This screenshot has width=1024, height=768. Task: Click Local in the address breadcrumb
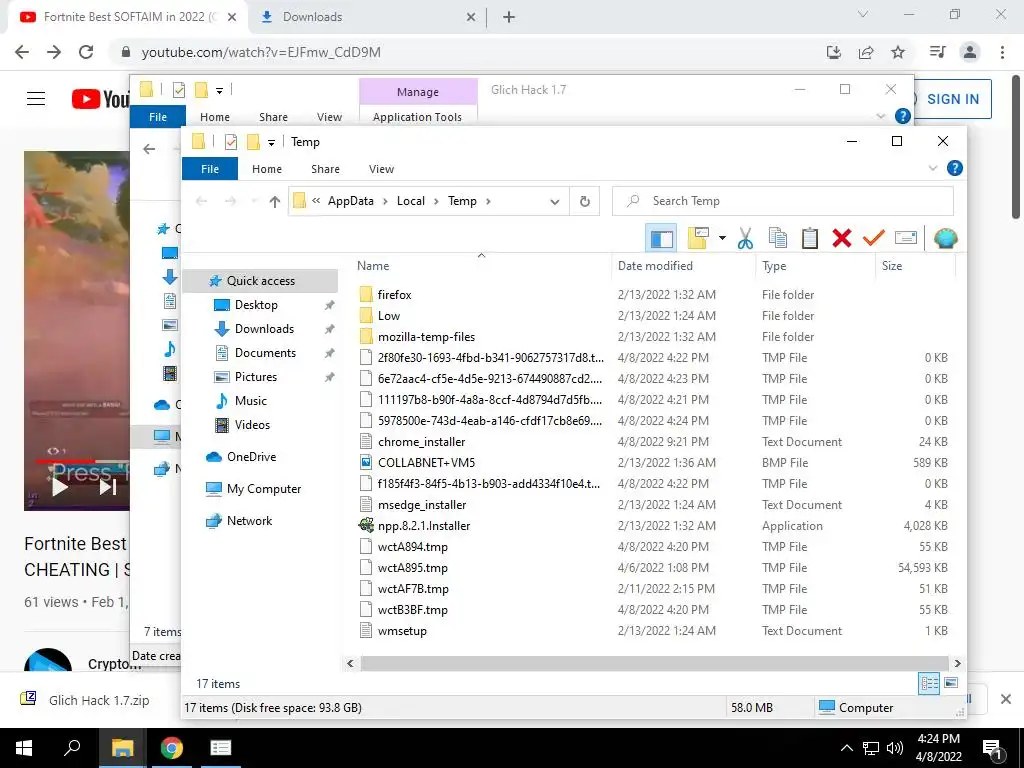pos(411,201)
